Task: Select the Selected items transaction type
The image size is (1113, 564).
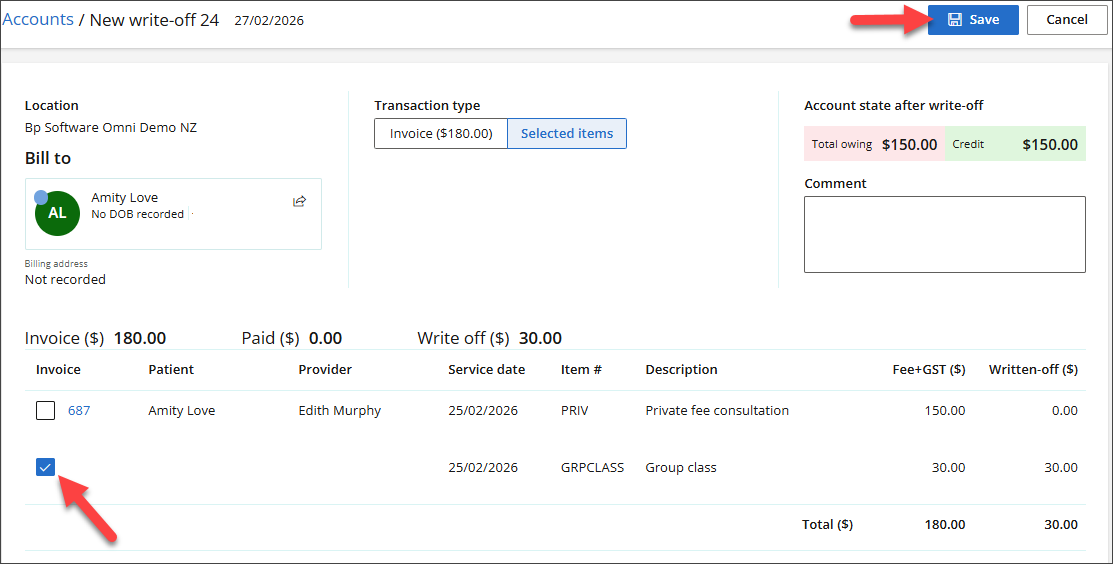Action: coord(567,134)
